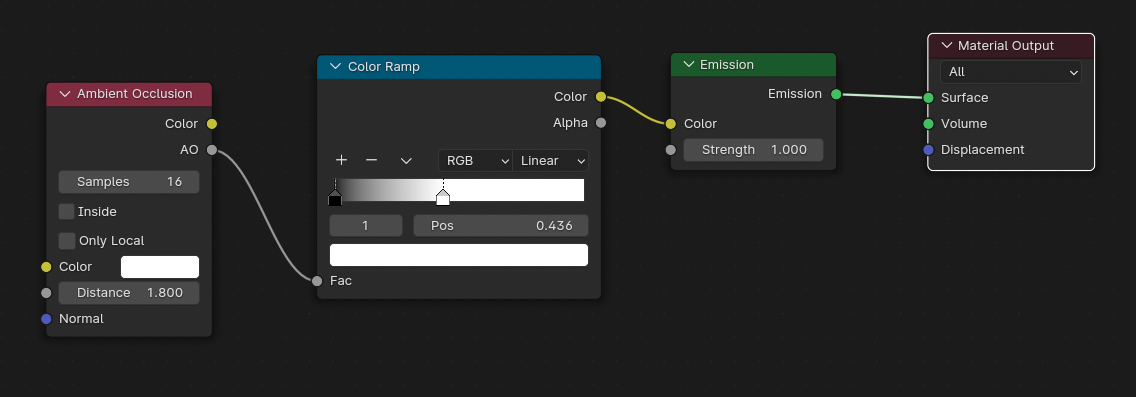Open the RGB color mode dropdown
This screenshot has width=1136, height=397.
475,161
